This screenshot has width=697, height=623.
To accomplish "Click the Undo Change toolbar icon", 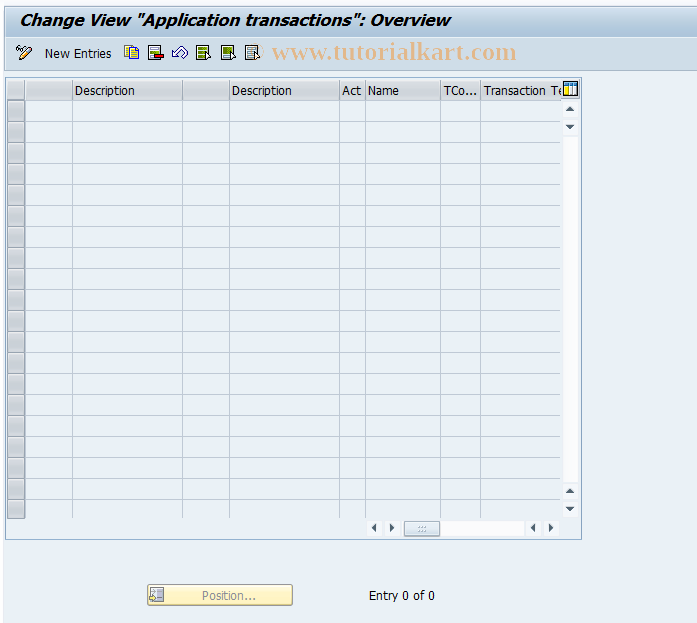I will click(180, 53).
